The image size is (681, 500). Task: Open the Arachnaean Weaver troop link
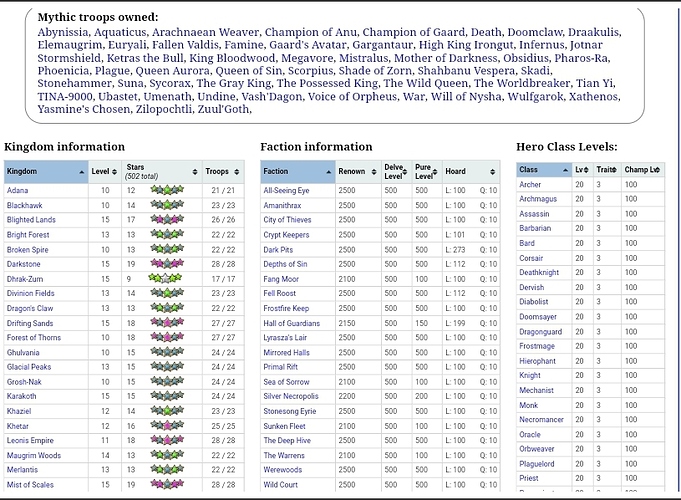[205, 32]
